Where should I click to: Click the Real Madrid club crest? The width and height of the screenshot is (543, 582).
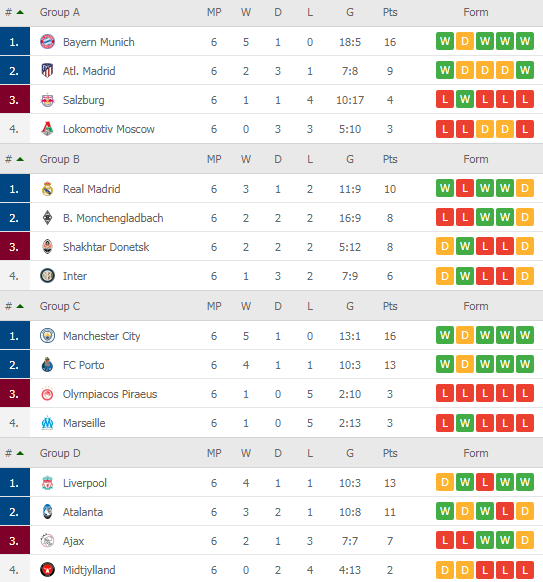coord(48,189)
